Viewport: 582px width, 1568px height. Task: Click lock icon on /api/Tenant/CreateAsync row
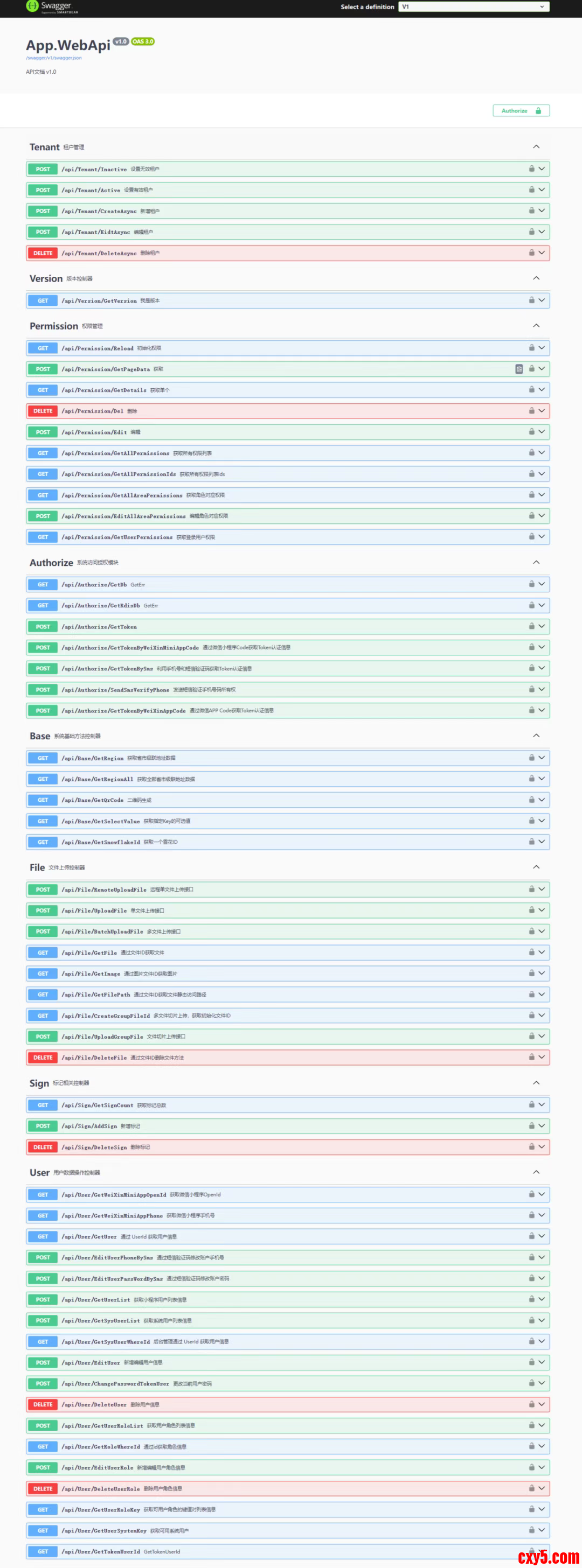[x=531, y=211]
